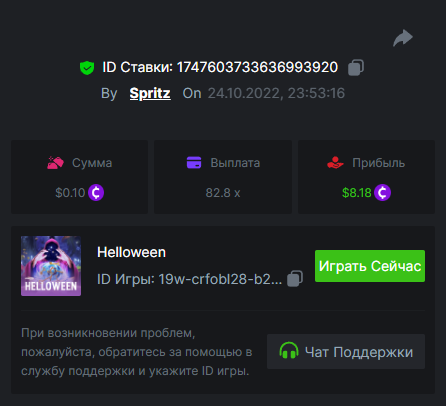This screenshot has width=446, height=406.
Task: Open the Spritz user profile link
Action: (150, 93)
